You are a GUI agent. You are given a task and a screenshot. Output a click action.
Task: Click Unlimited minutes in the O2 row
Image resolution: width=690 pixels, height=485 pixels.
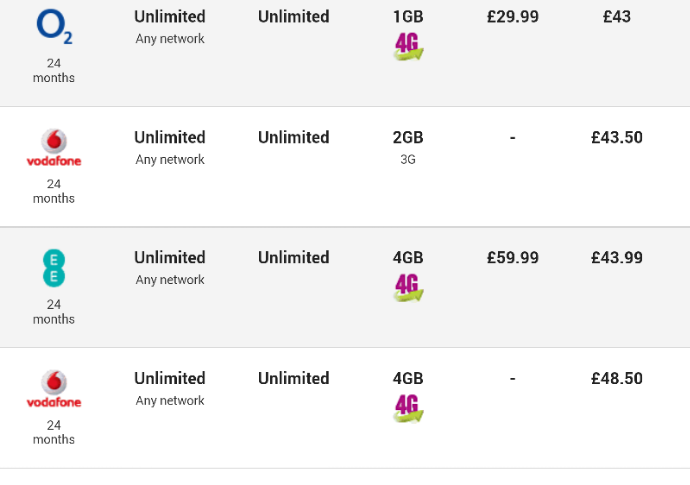pos(170,17)
